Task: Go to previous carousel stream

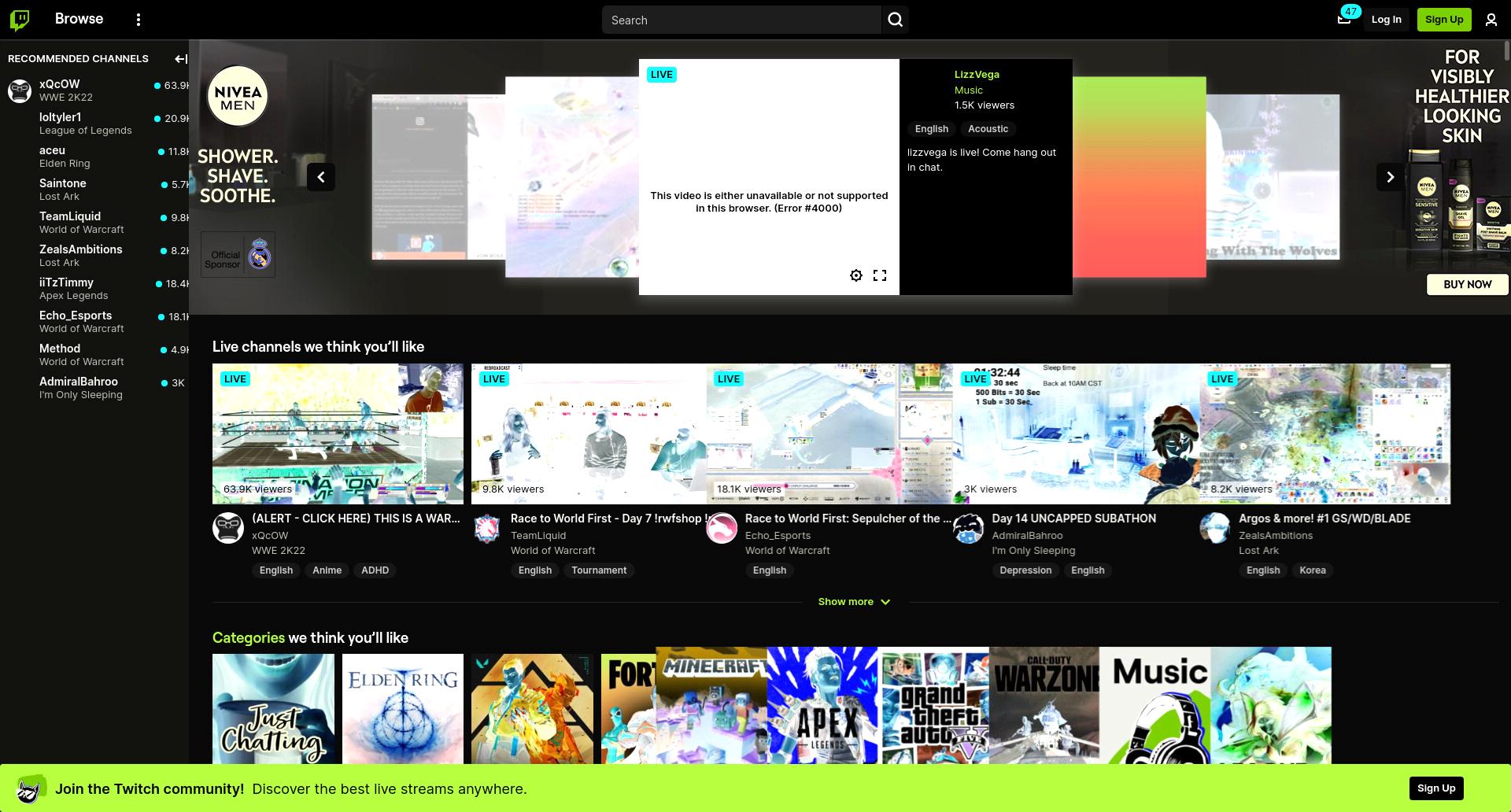Action: 321,177
